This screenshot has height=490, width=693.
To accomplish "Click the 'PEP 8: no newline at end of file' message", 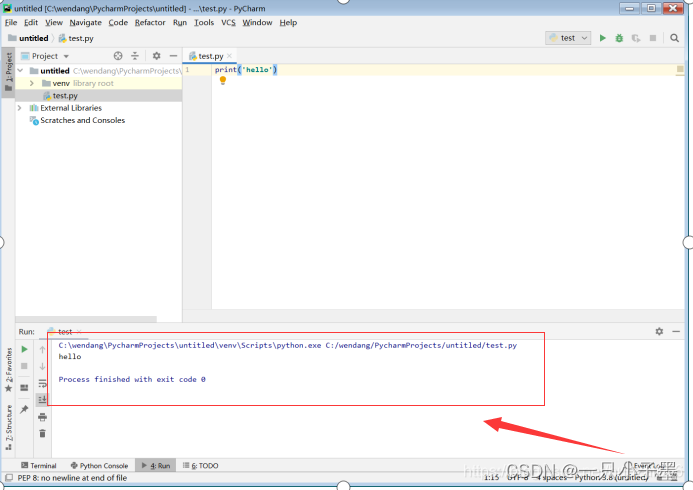I will point(72,478).
